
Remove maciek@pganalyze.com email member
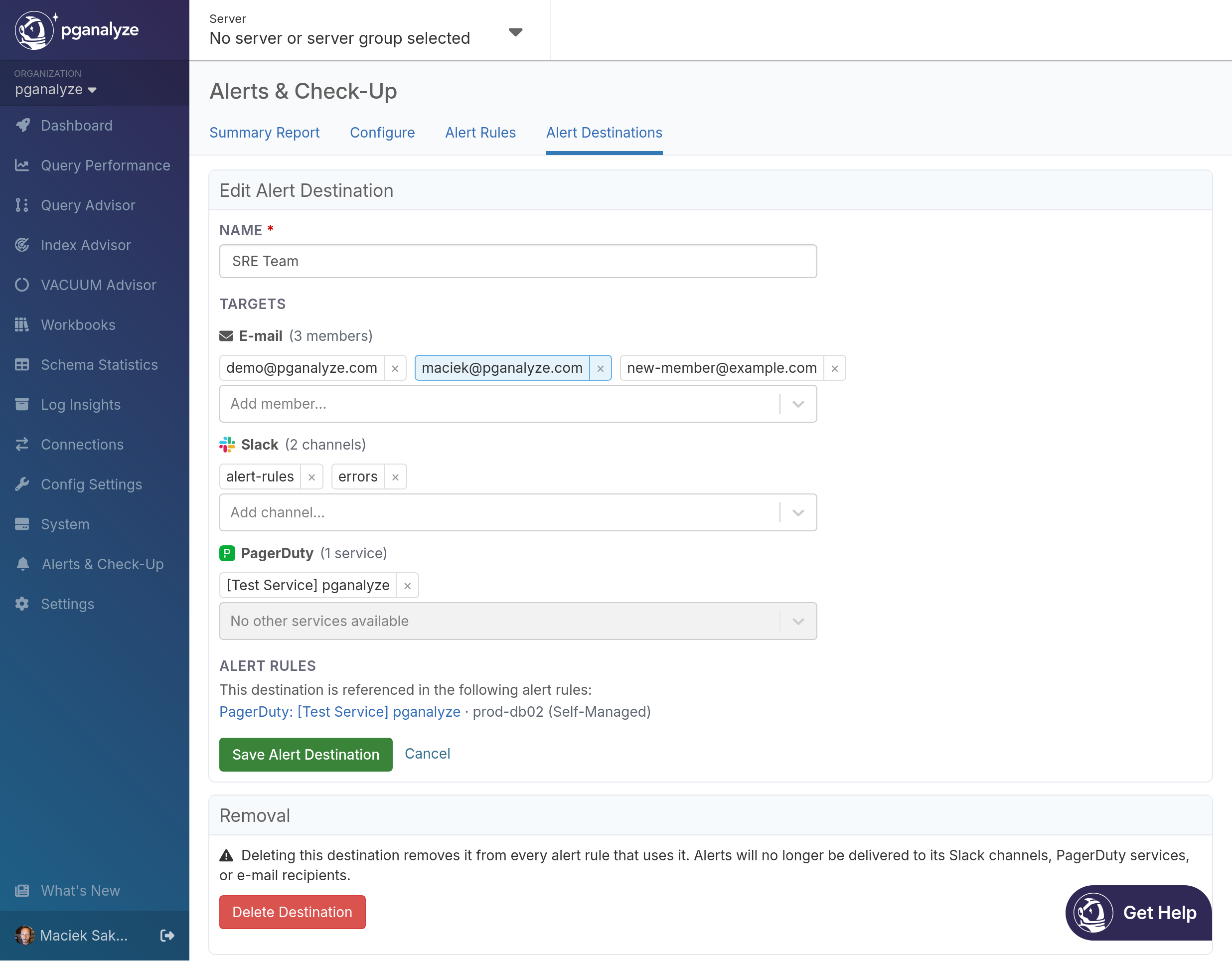pos(601,368)
